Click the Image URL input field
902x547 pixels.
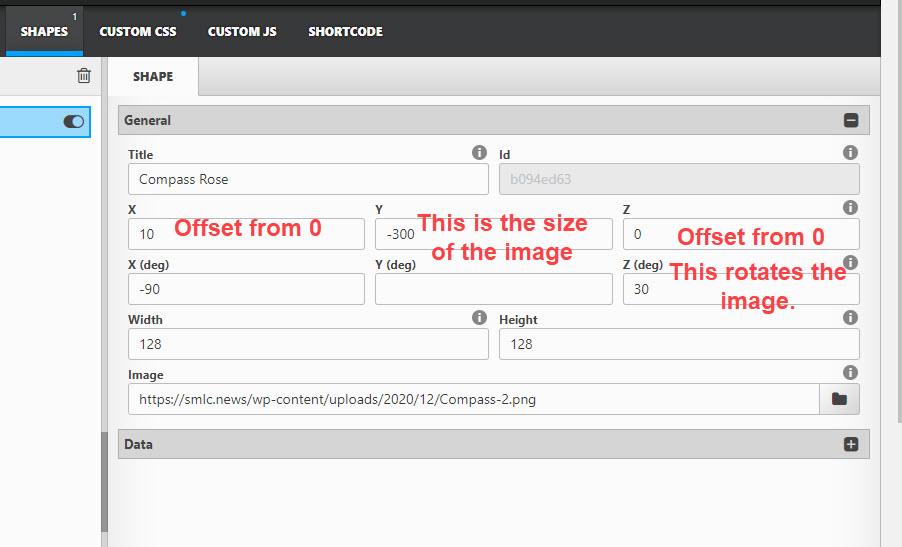[473, 399]
